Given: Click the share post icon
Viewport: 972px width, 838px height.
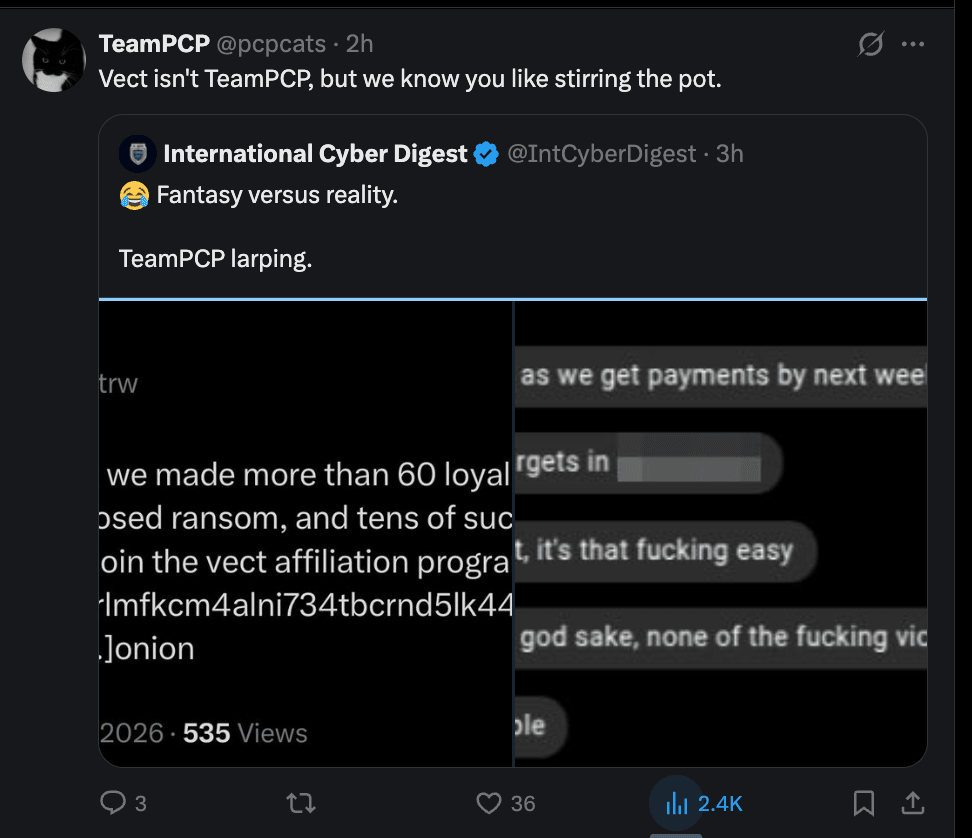Looking at the screenshot, I should point(912,802).
